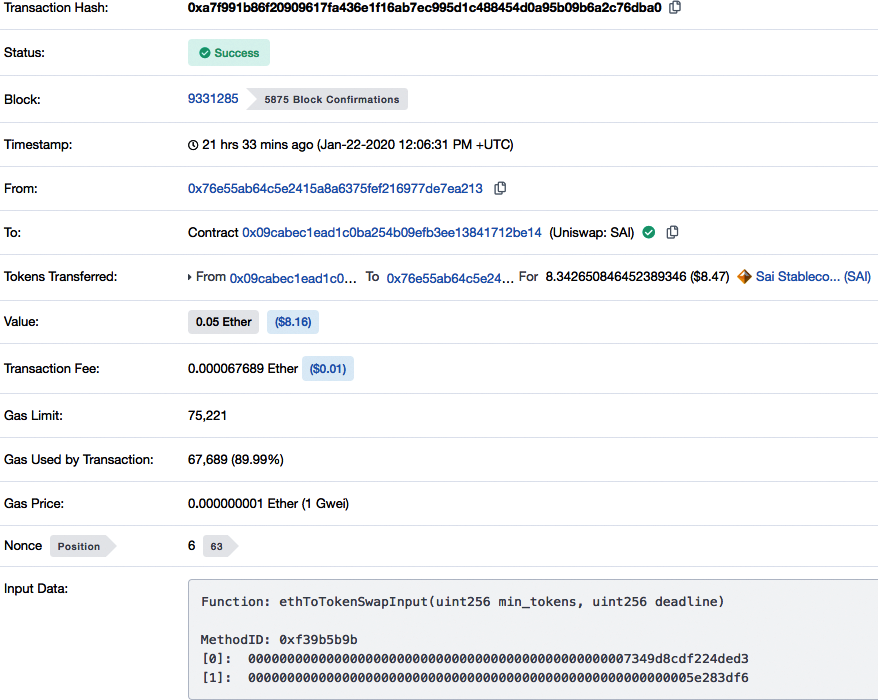Copy the To contract address icon
Screen dimensions: 878x700
[672, 232]
